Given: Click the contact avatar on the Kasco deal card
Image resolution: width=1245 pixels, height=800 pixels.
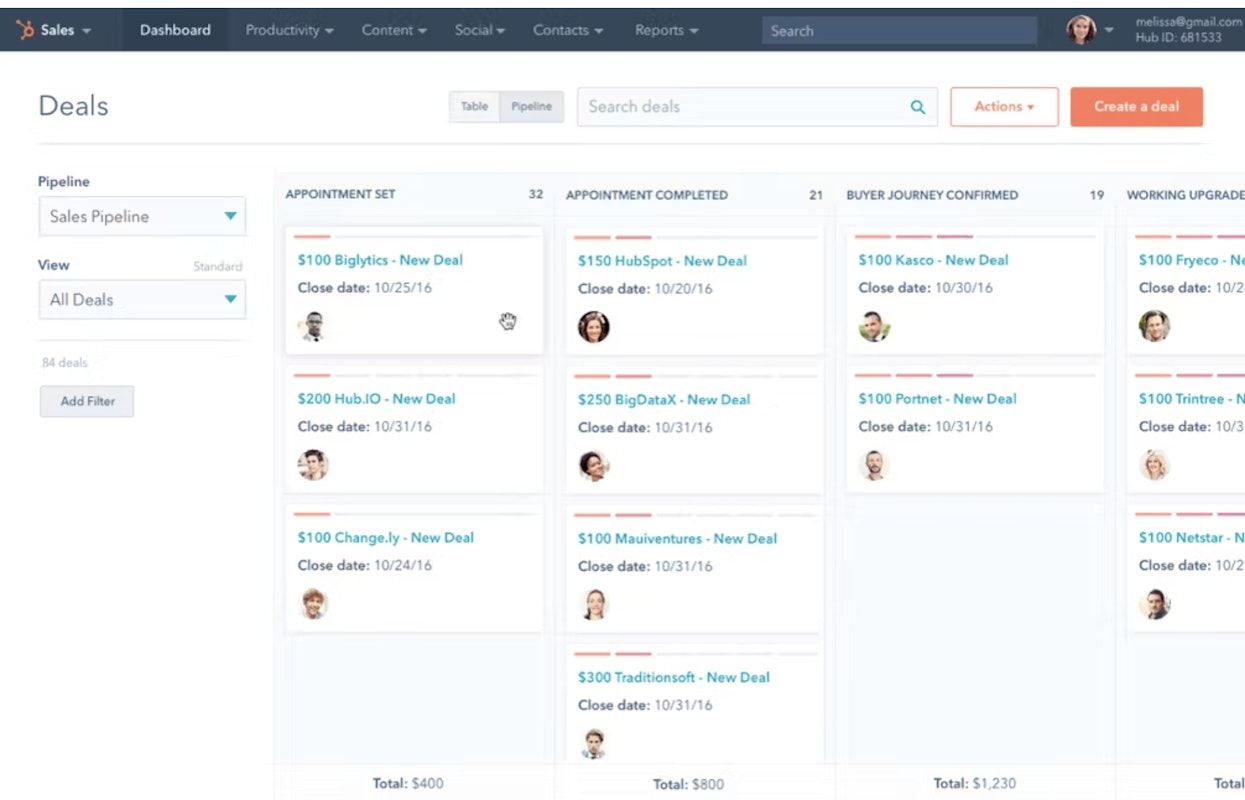Looking at the screenshot, I should pos(874,326).
